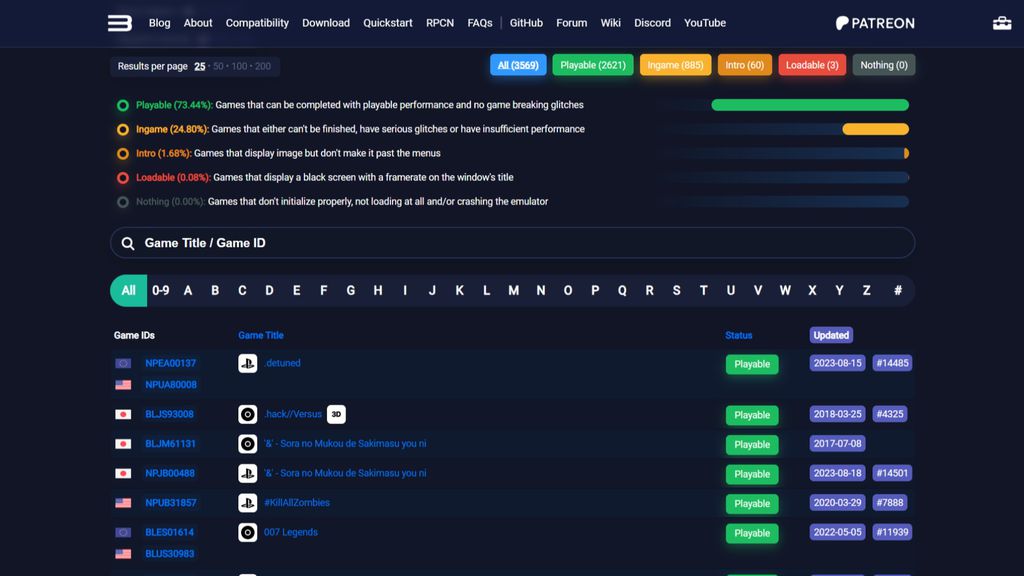Filter by Ingame (885) status

675,65
